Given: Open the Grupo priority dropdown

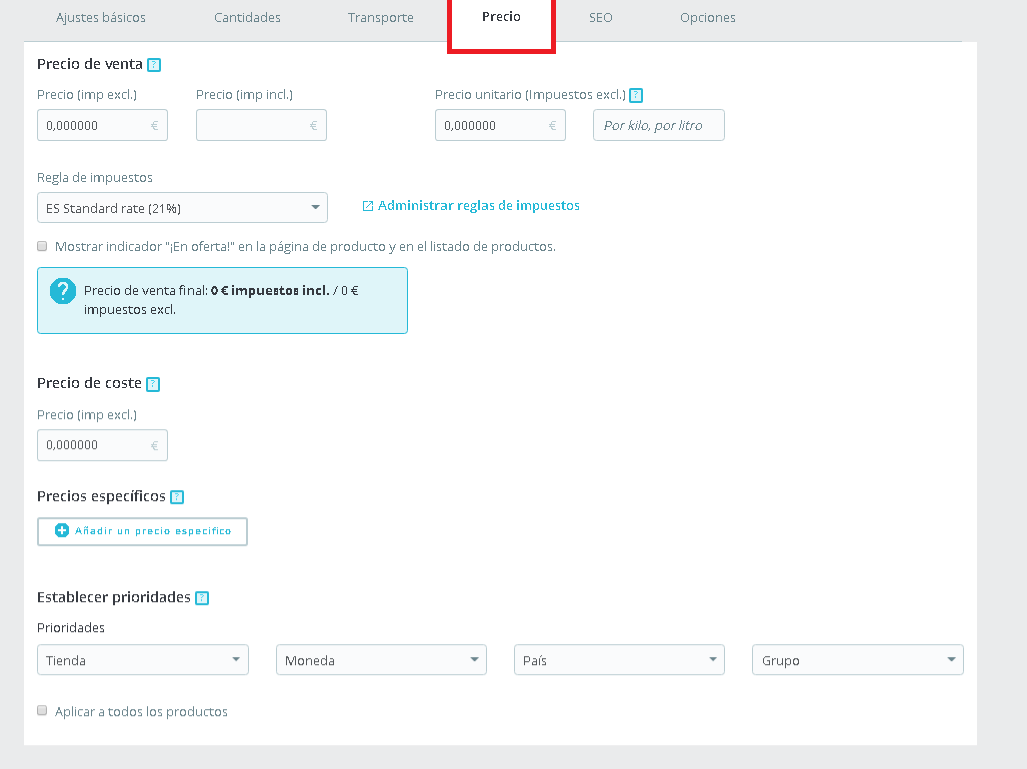Looking at the screenshot, I should point(857,660).
